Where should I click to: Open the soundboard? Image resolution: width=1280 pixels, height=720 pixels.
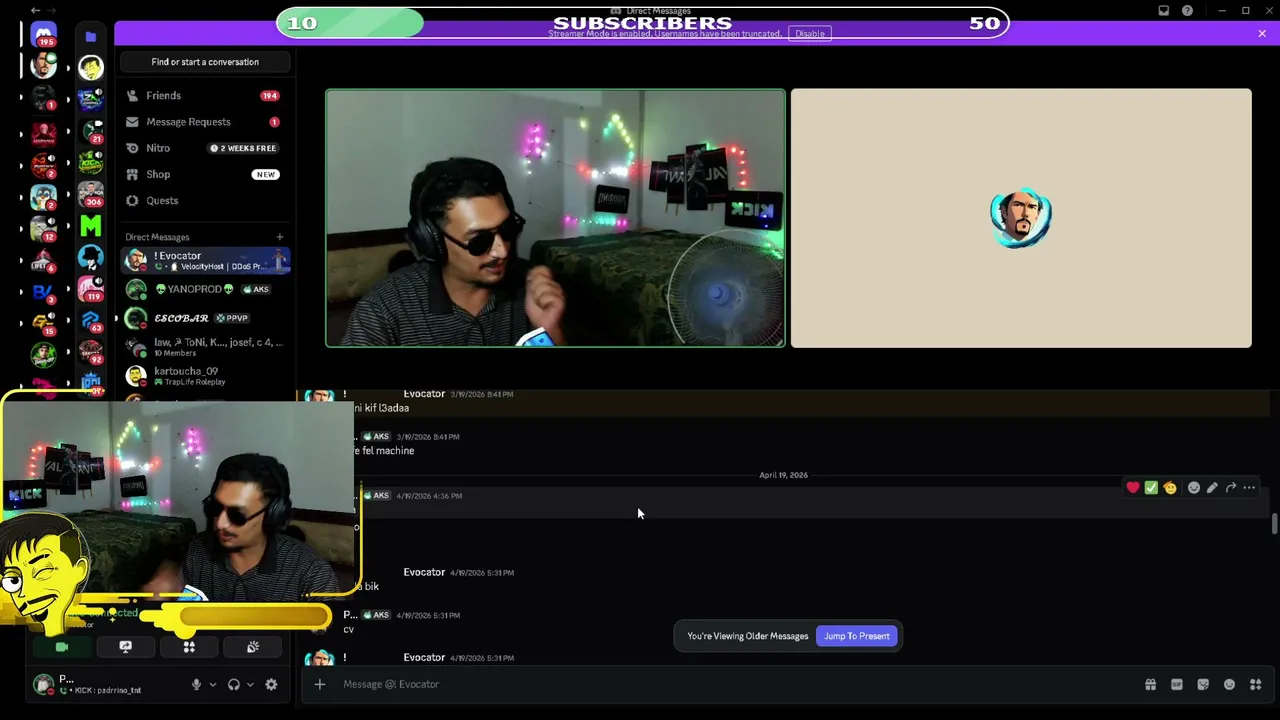click(253, 647)
